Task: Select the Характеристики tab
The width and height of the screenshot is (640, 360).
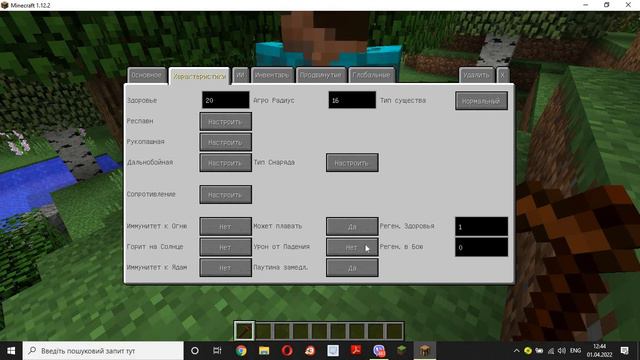Action: 200,76
